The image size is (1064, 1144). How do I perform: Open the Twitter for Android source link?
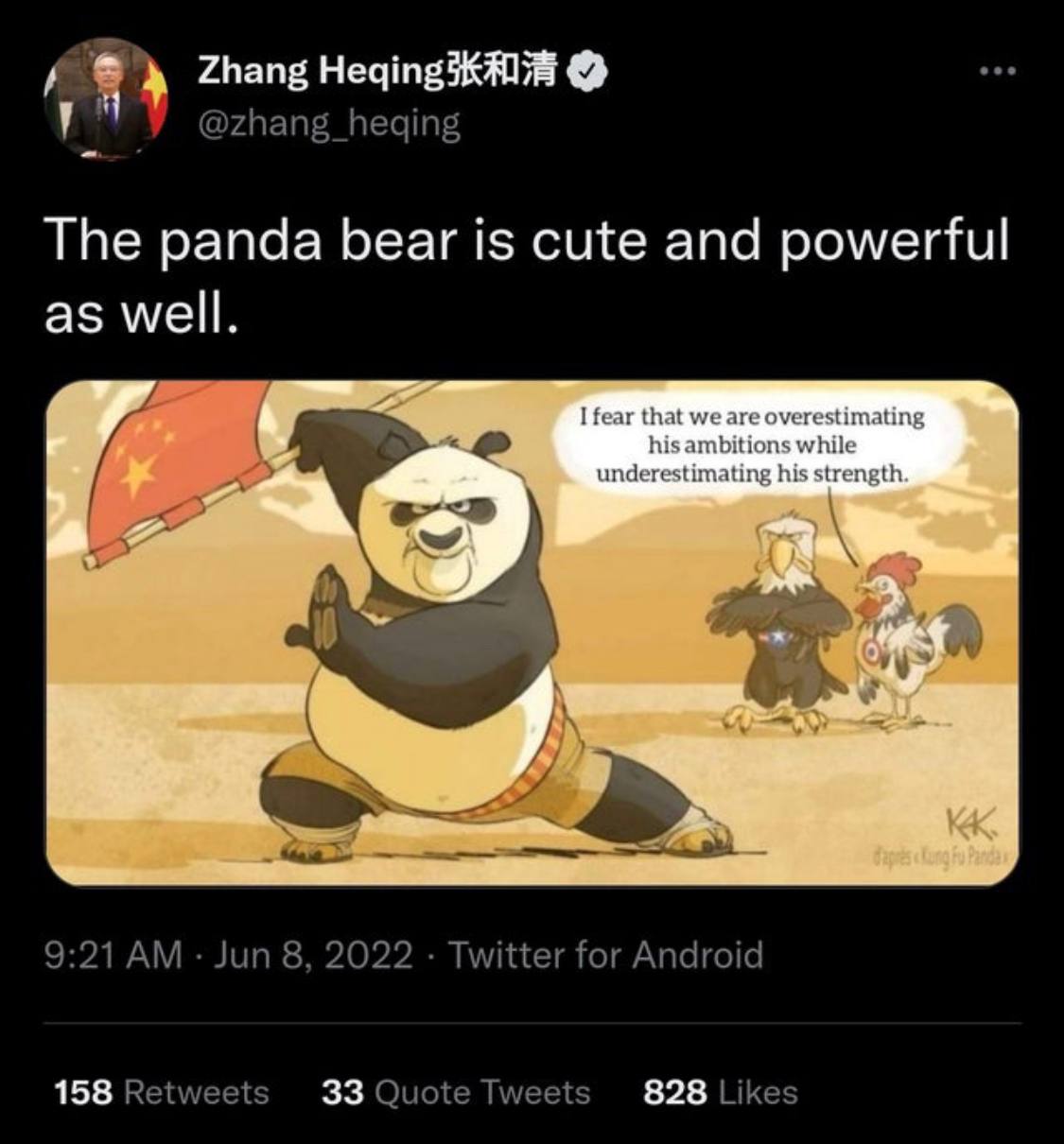[x=605, y=955]
